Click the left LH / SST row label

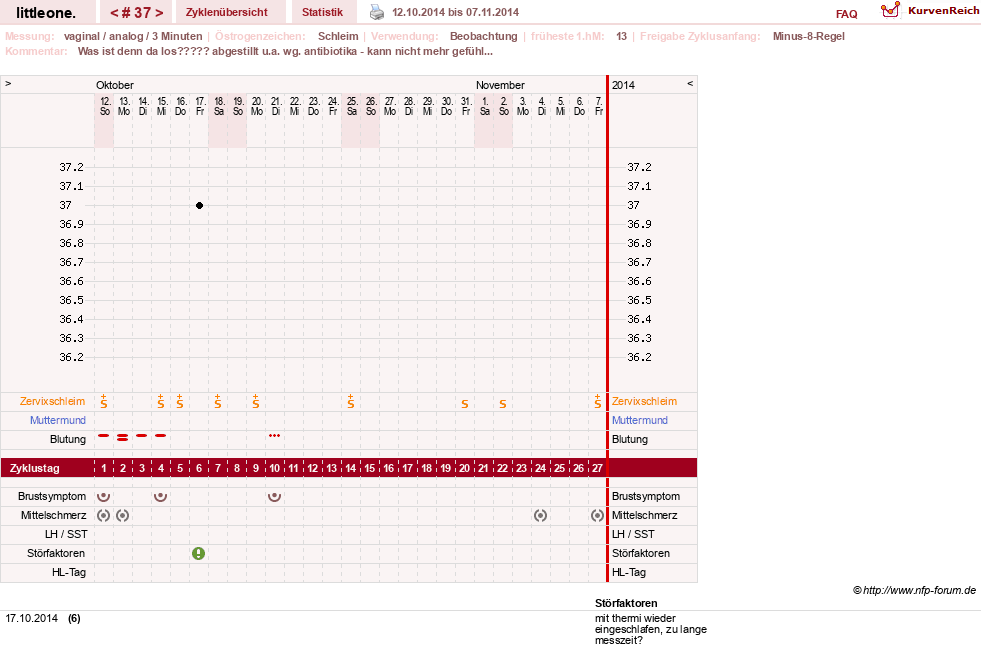coord(66,534)
